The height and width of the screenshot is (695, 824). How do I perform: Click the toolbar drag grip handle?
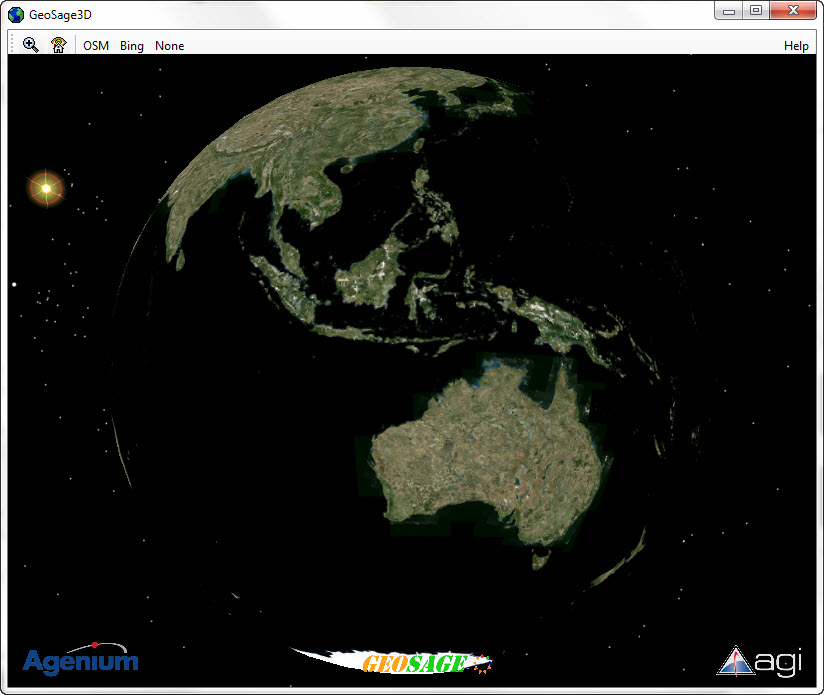(x=12, y=44)
